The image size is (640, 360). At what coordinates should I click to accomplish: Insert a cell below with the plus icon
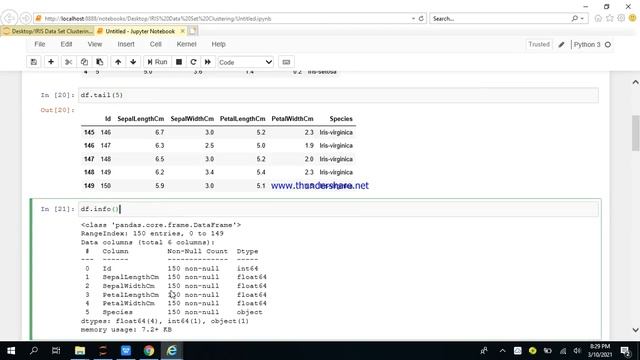point(51,62)
